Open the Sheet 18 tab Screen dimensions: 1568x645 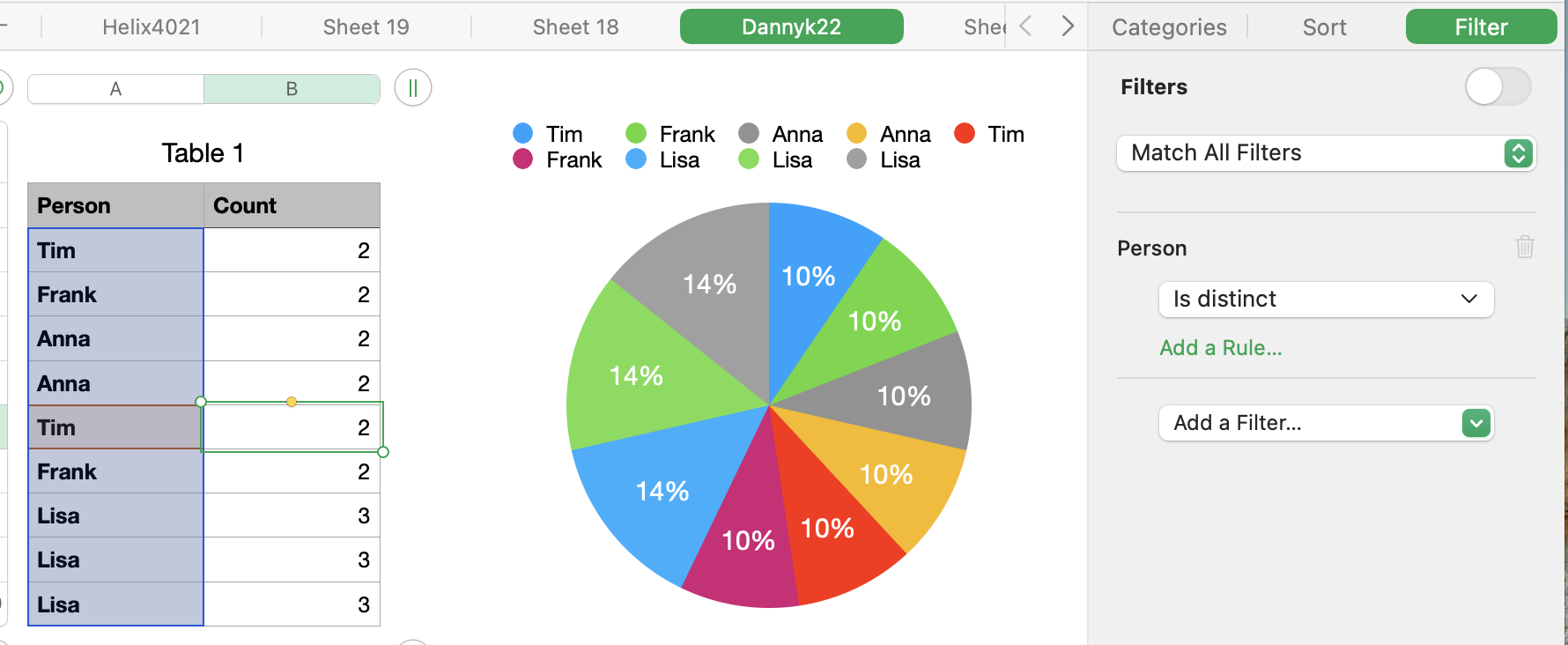click(575, 27)
